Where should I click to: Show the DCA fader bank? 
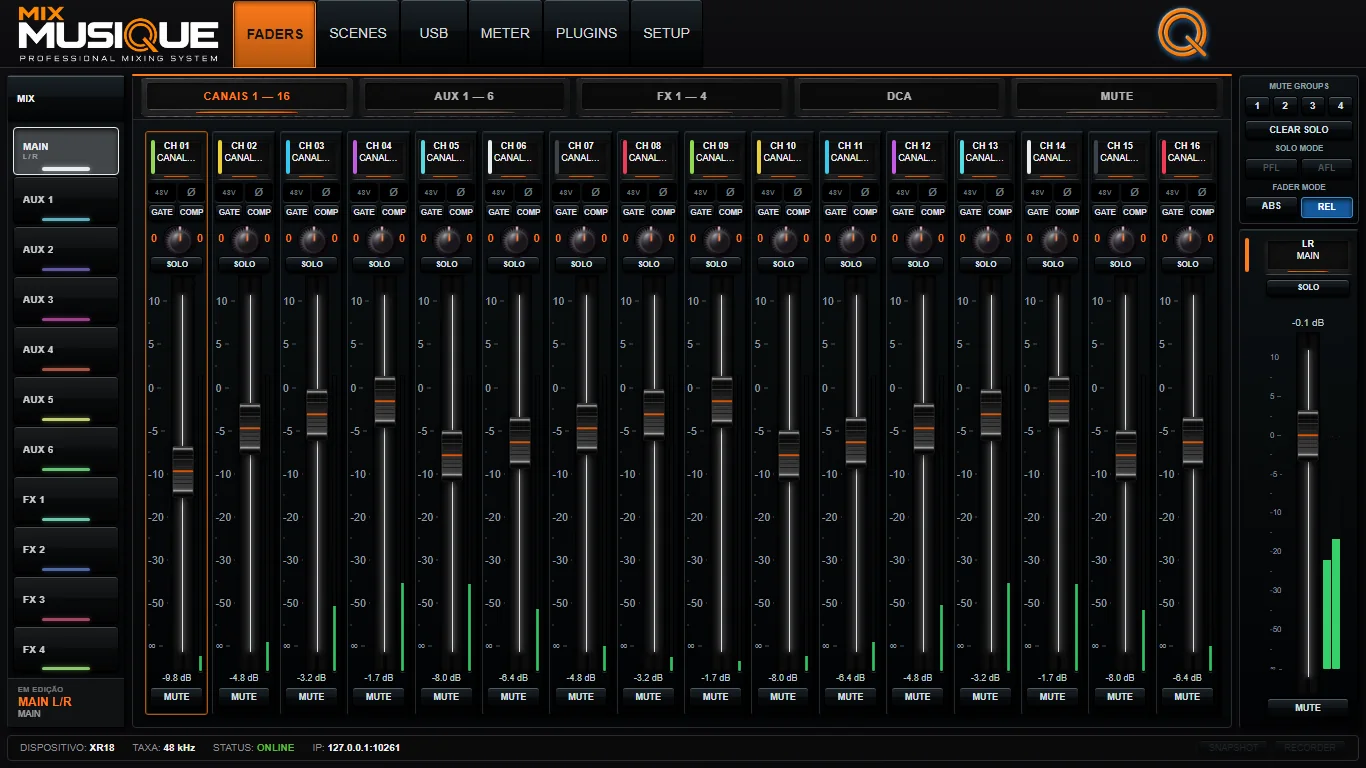[x=899, y=96]
